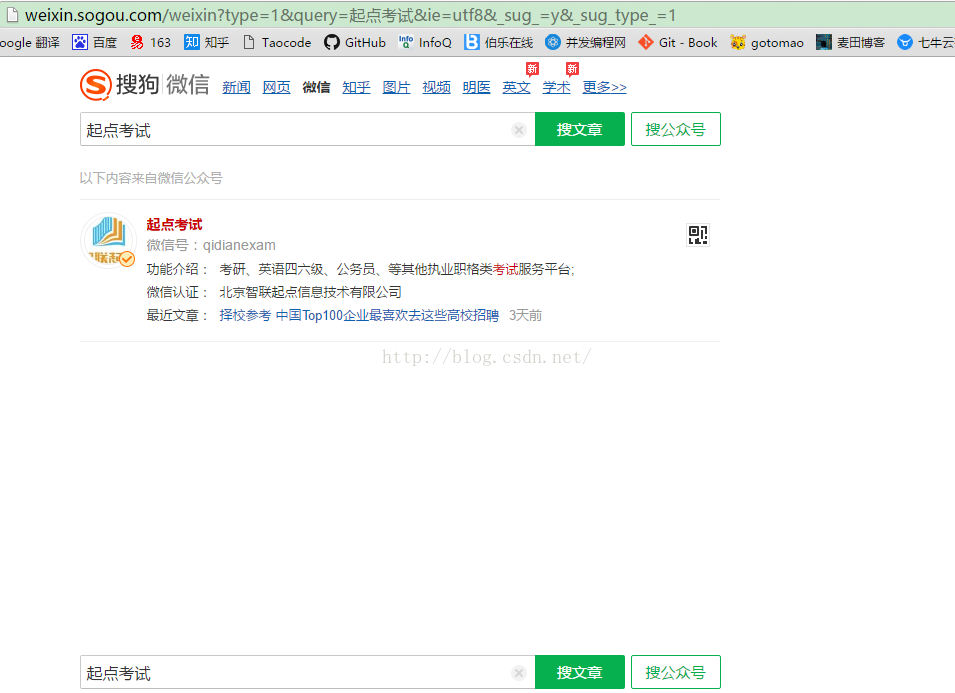This screenshot has width=955, height=693.
Task: Switch to the 学术 search tab
Action: 556,88
